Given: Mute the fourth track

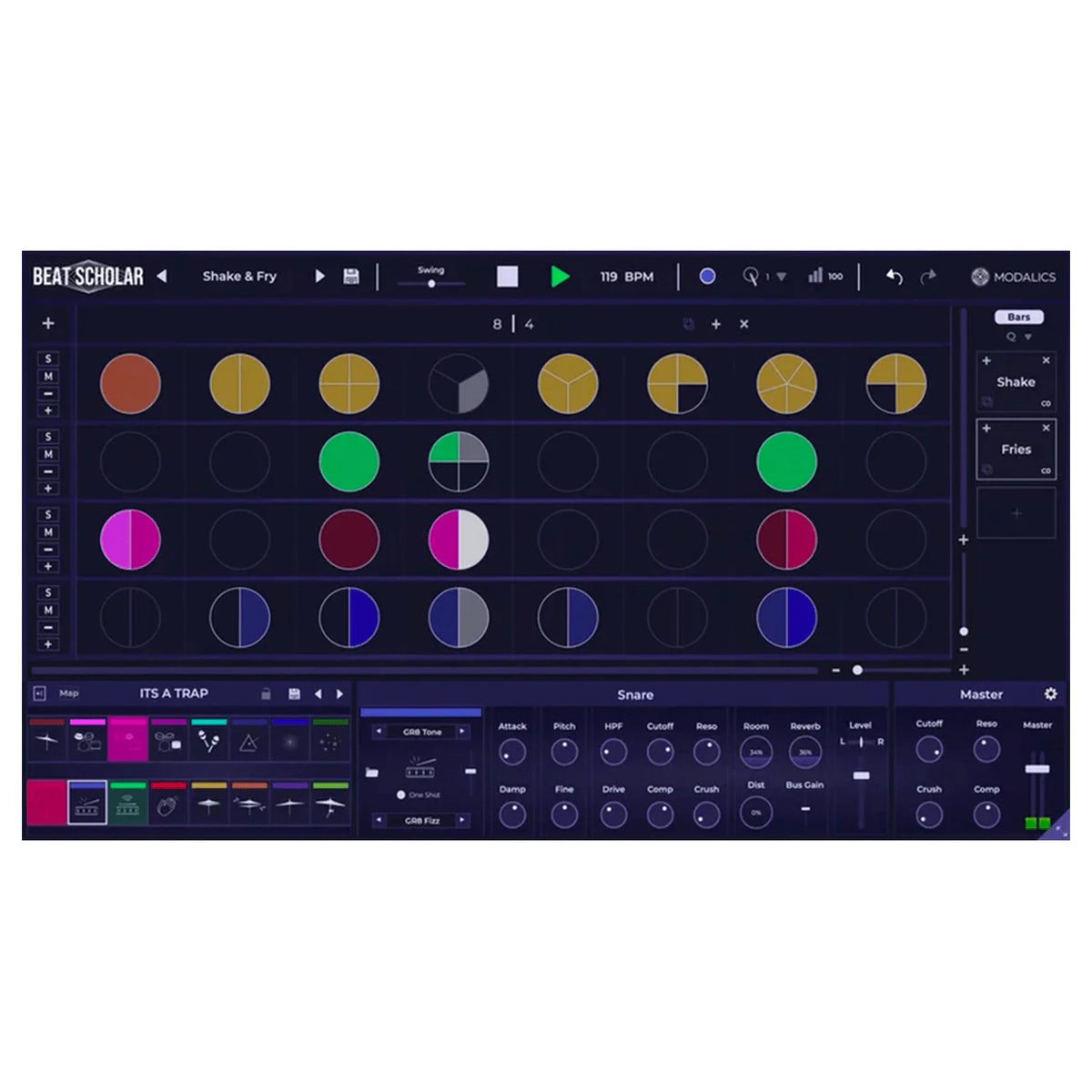Looking at the screenshot, I should (48, 610).
